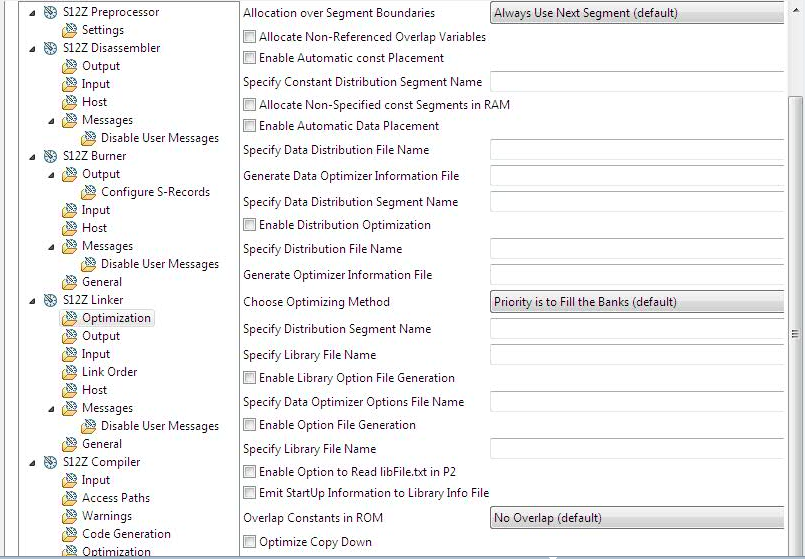Click the S12Z Compiler tool icon
Image resolution: width=805 pixels, height=559 pixels.
(50, 462)
